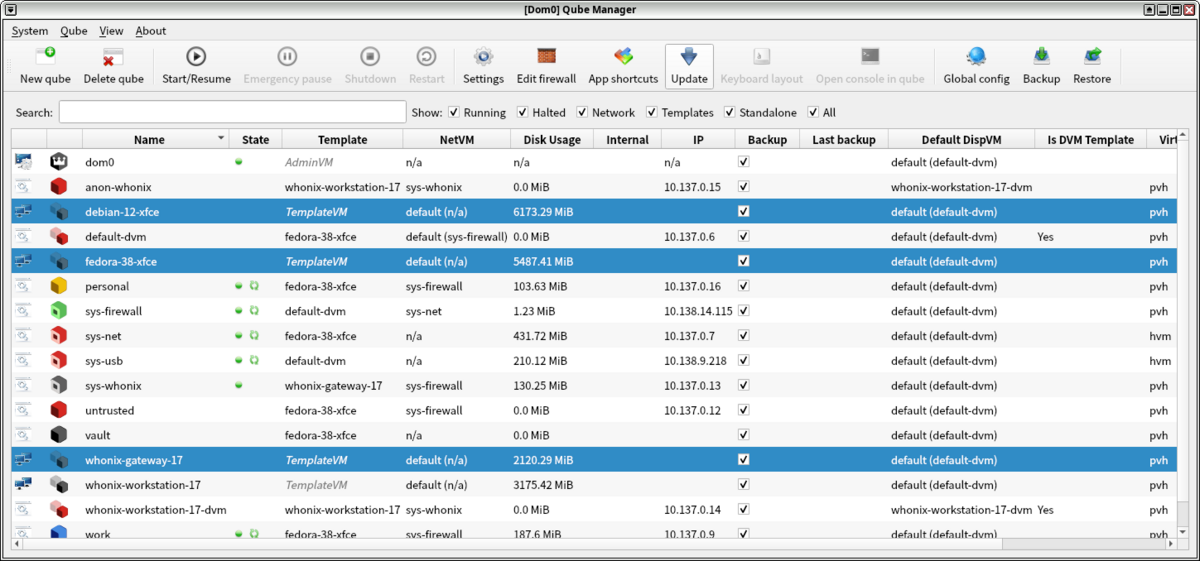Open the Qube menu

tap(74, 31)
